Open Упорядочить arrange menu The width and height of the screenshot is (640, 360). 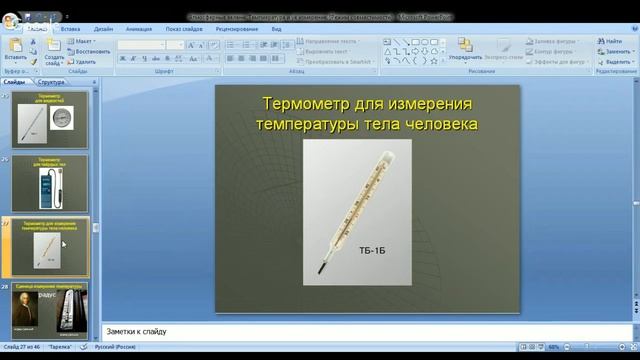pyautogui.click(x=465, y=50)
